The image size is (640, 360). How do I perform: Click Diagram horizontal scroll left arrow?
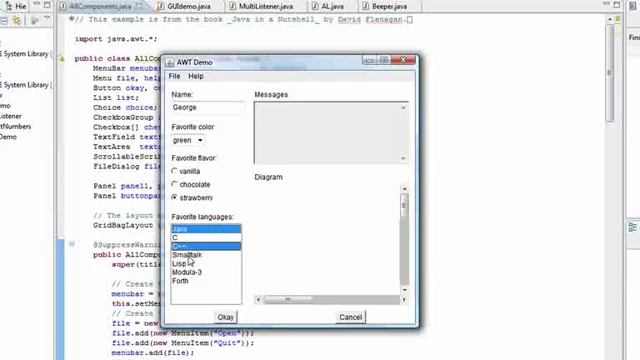[258, 300]
